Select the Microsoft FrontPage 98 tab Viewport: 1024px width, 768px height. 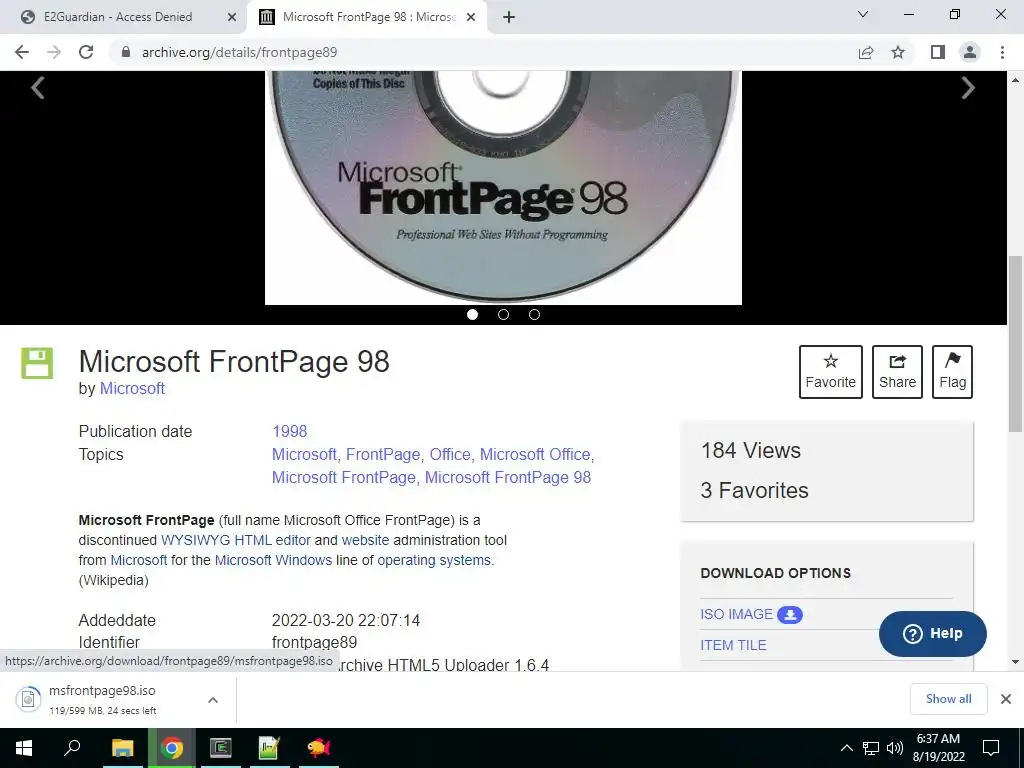368,17
